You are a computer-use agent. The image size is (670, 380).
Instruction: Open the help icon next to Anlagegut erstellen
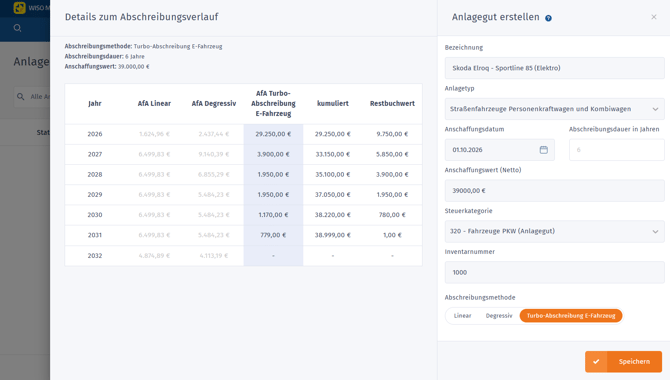pyautogui.click(x=548, y=18)
